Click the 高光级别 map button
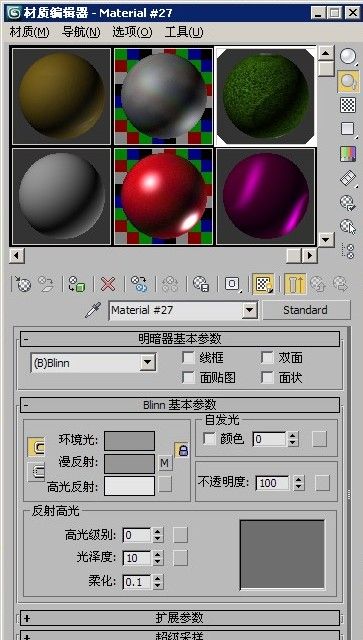Viewport: 363px width, 640px height. click(x=180, y=535)
